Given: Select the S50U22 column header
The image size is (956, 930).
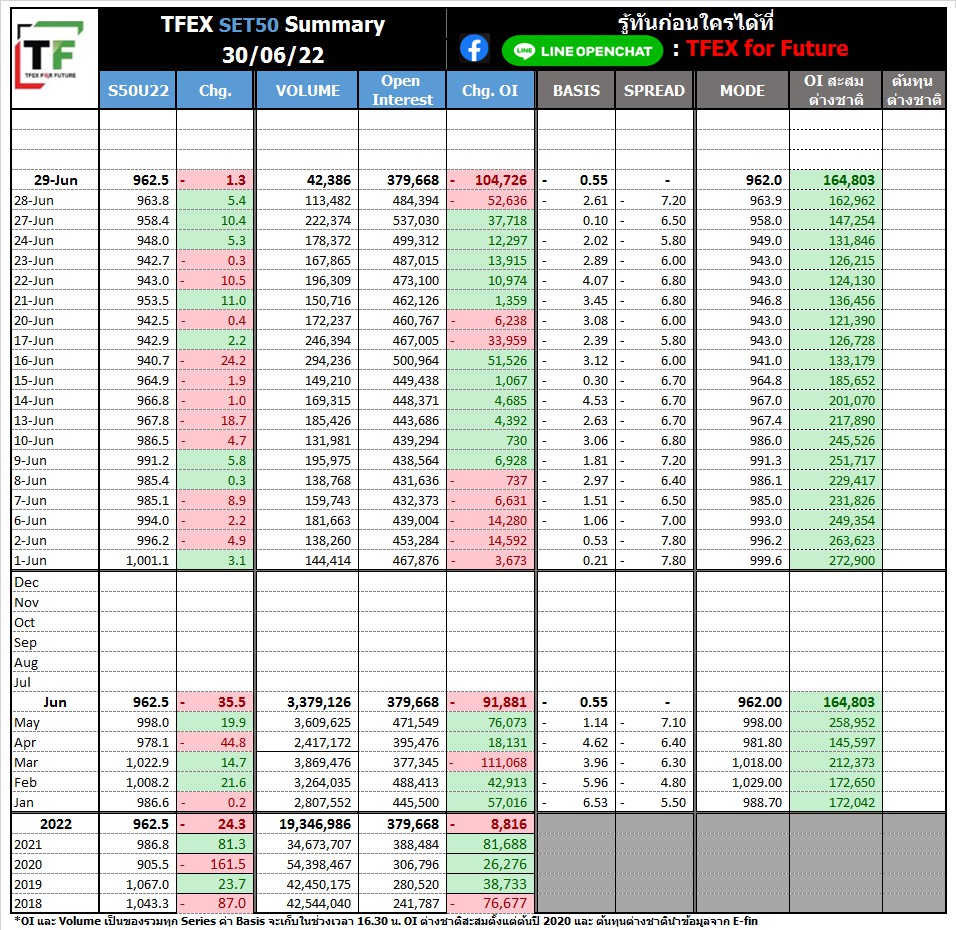Looking at the screenshot, I should (x=138, y=90).
